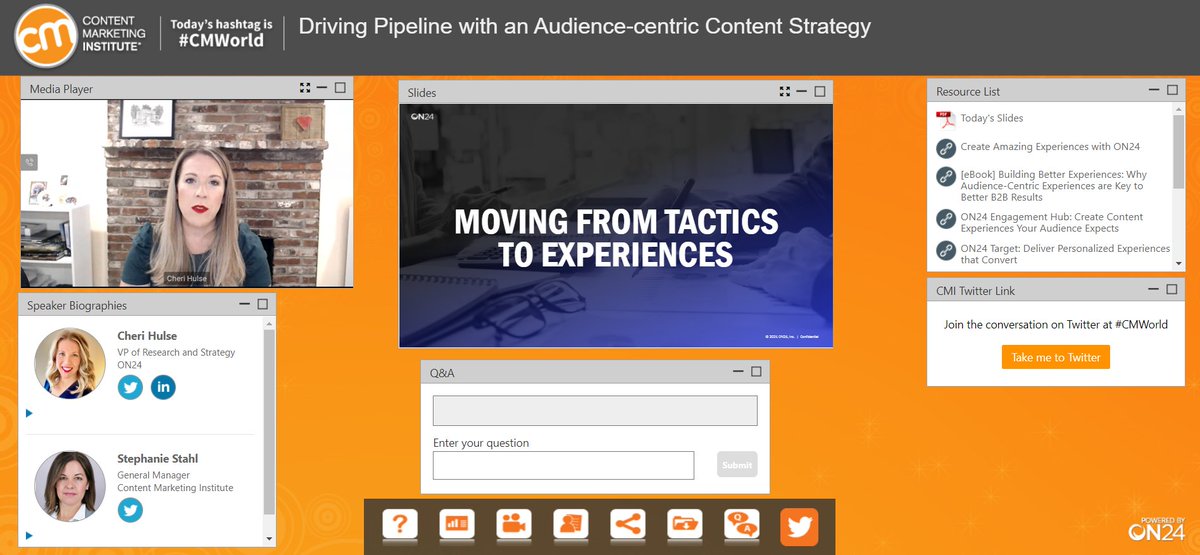The image size is (1200, 555).
Task: Click the PDF icon for Today's Slides
Action: click(945, 119)
